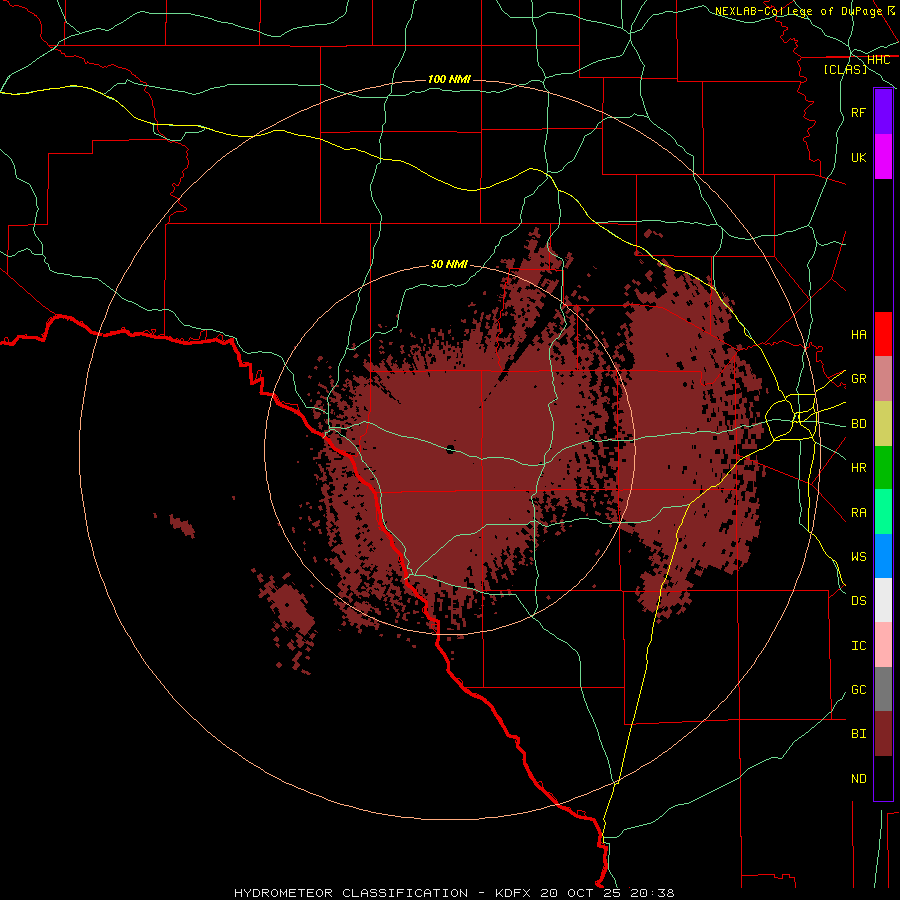Click the BD legend label
900x900 pixels.
[859, 424]
